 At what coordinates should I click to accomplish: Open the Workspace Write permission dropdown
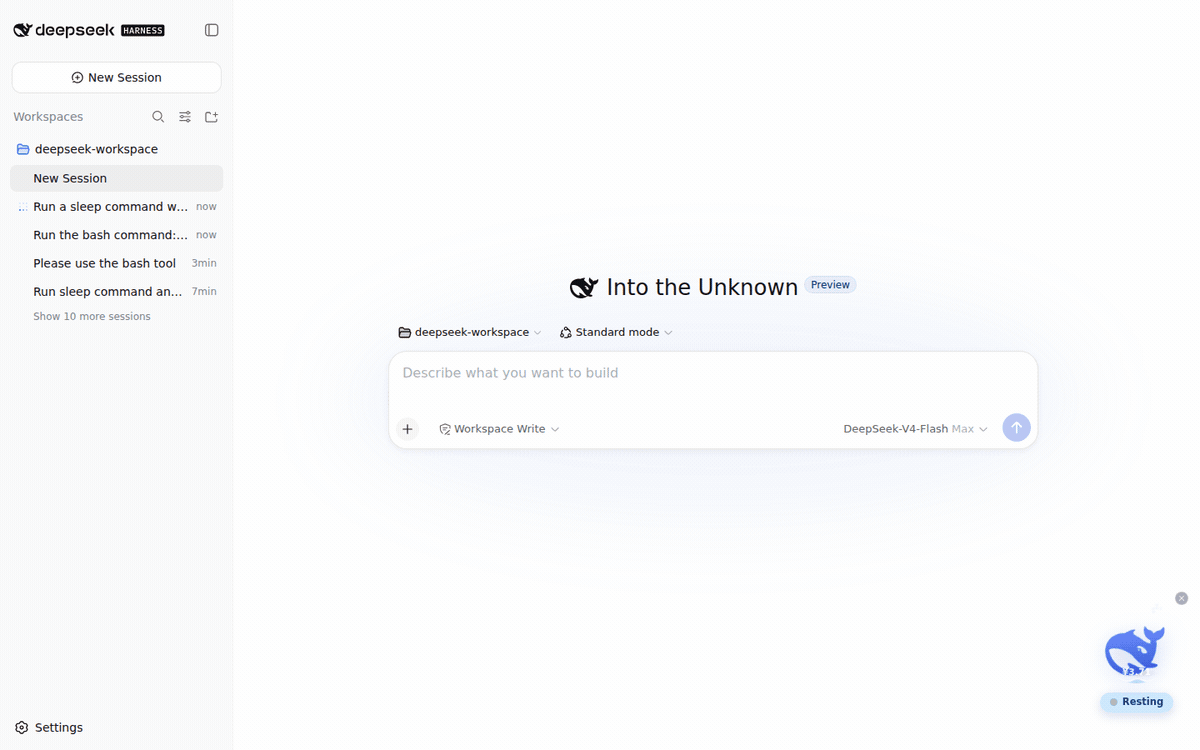[x=499, y=429]
